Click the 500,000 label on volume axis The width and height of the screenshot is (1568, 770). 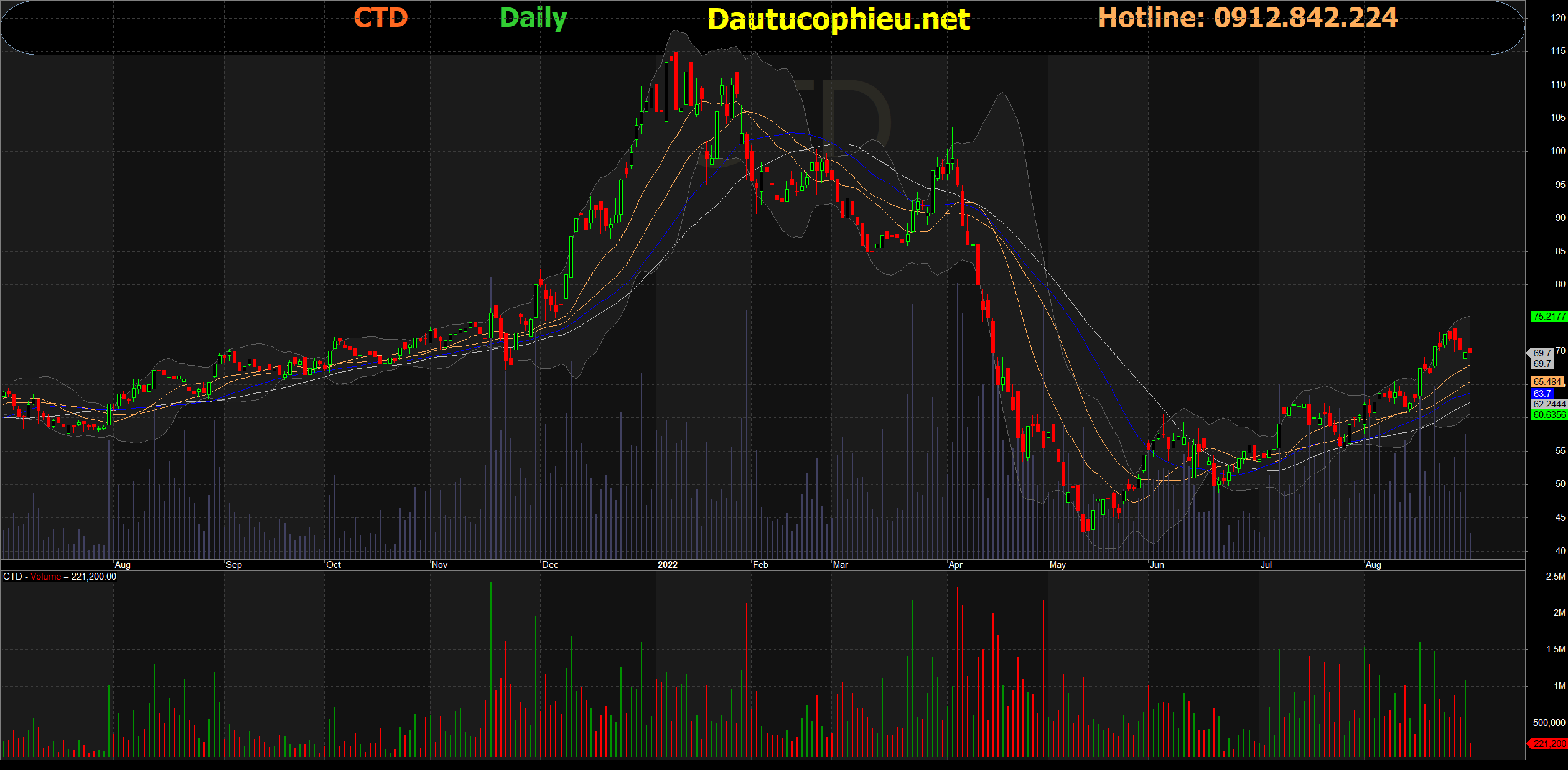point(1549,723)
